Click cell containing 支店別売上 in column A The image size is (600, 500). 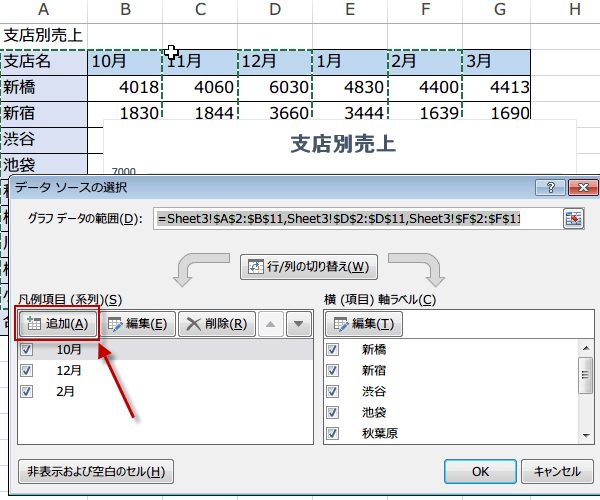tap(44, 36)
